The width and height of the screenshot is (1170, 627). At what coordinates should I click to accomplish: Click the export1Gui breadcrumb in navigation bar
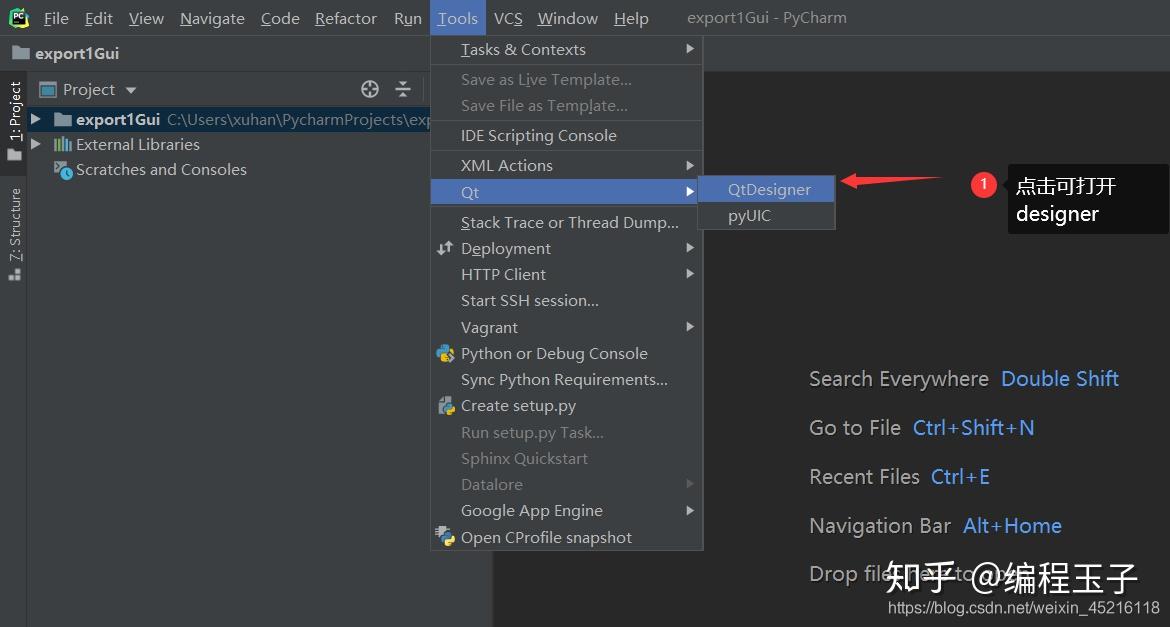pos(76,53)
